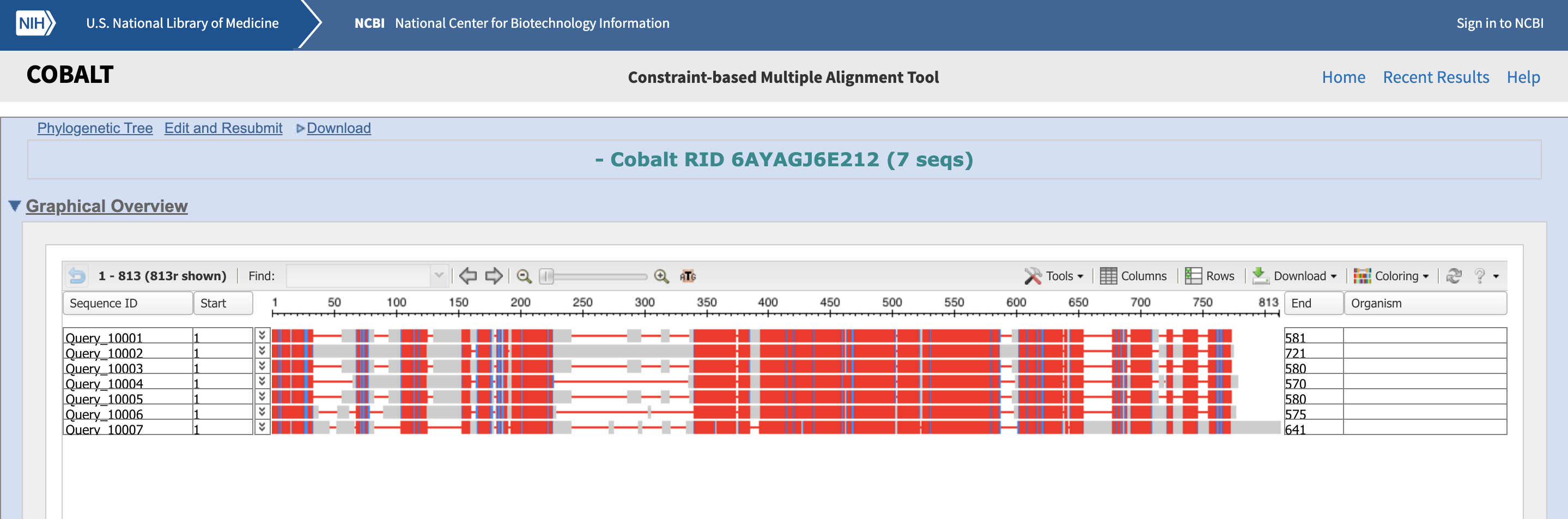Viewport: 1568px width, 519px height.
Task: Click the undo back arrow in the alignment toolbar
Action: [77, 276]
